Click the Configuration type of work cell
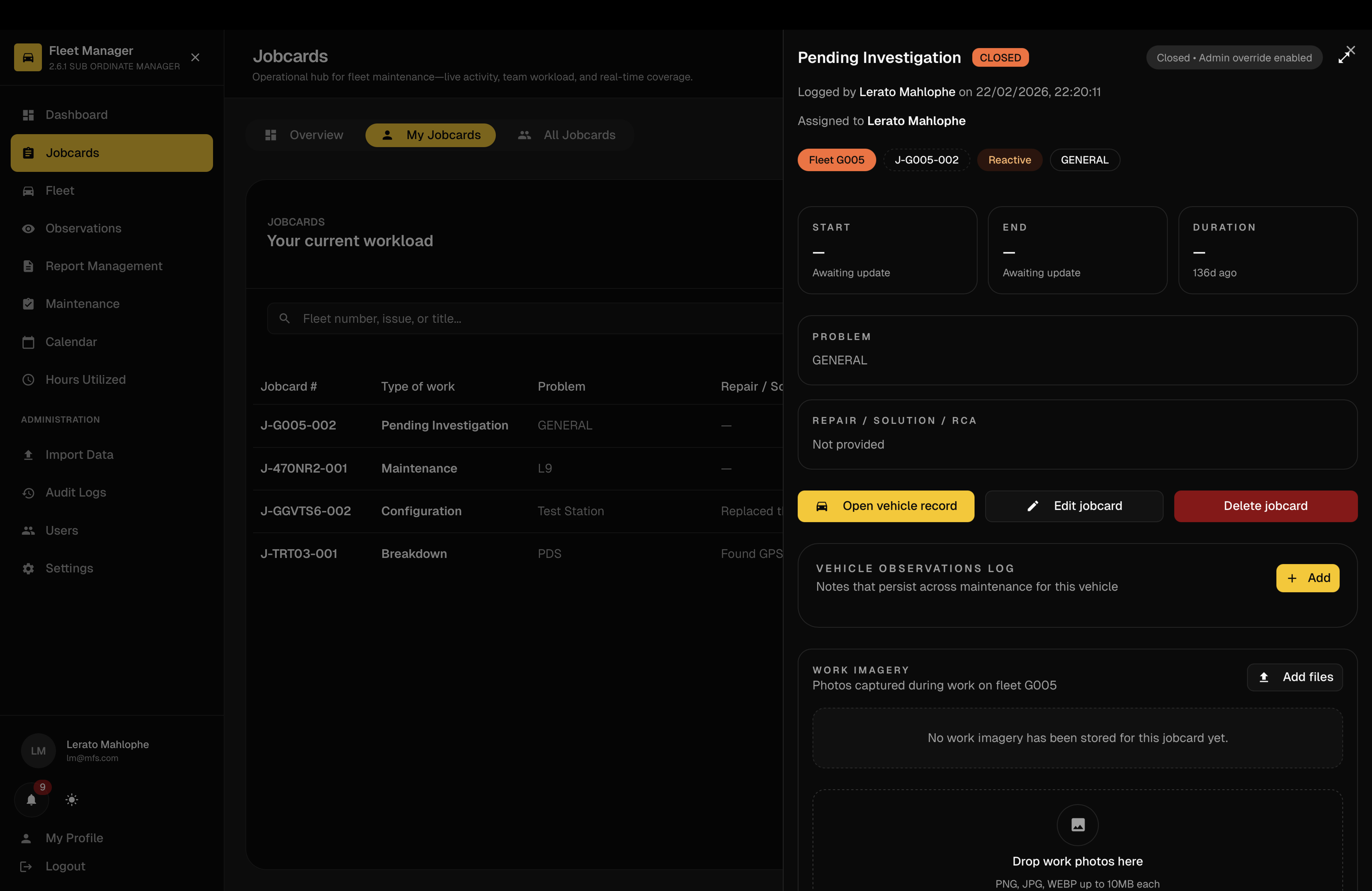Viewport: 1372px width, 891px height. click(422, 511)
